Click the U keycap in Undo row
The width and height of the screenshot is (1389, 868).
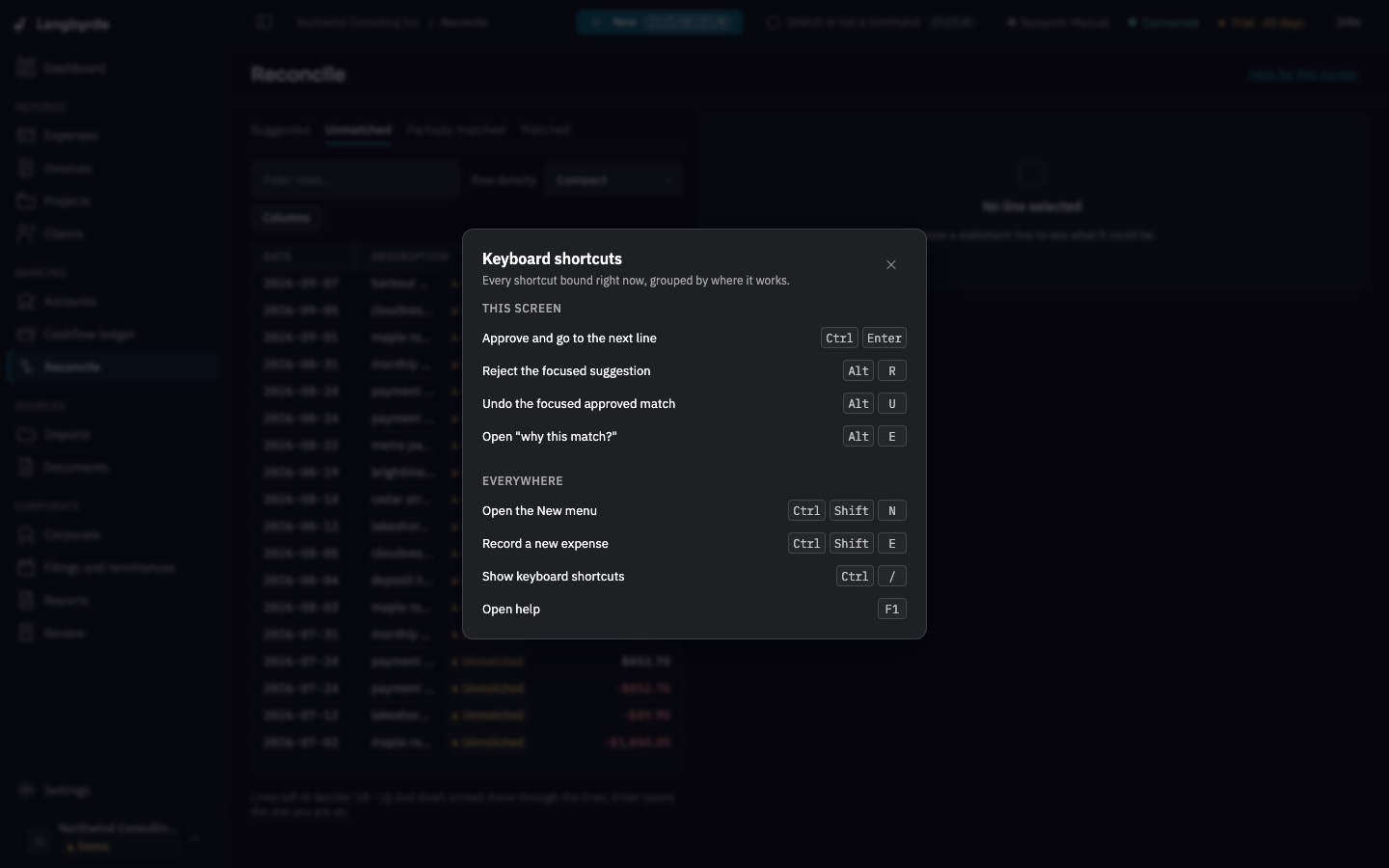tap(892, 404)
